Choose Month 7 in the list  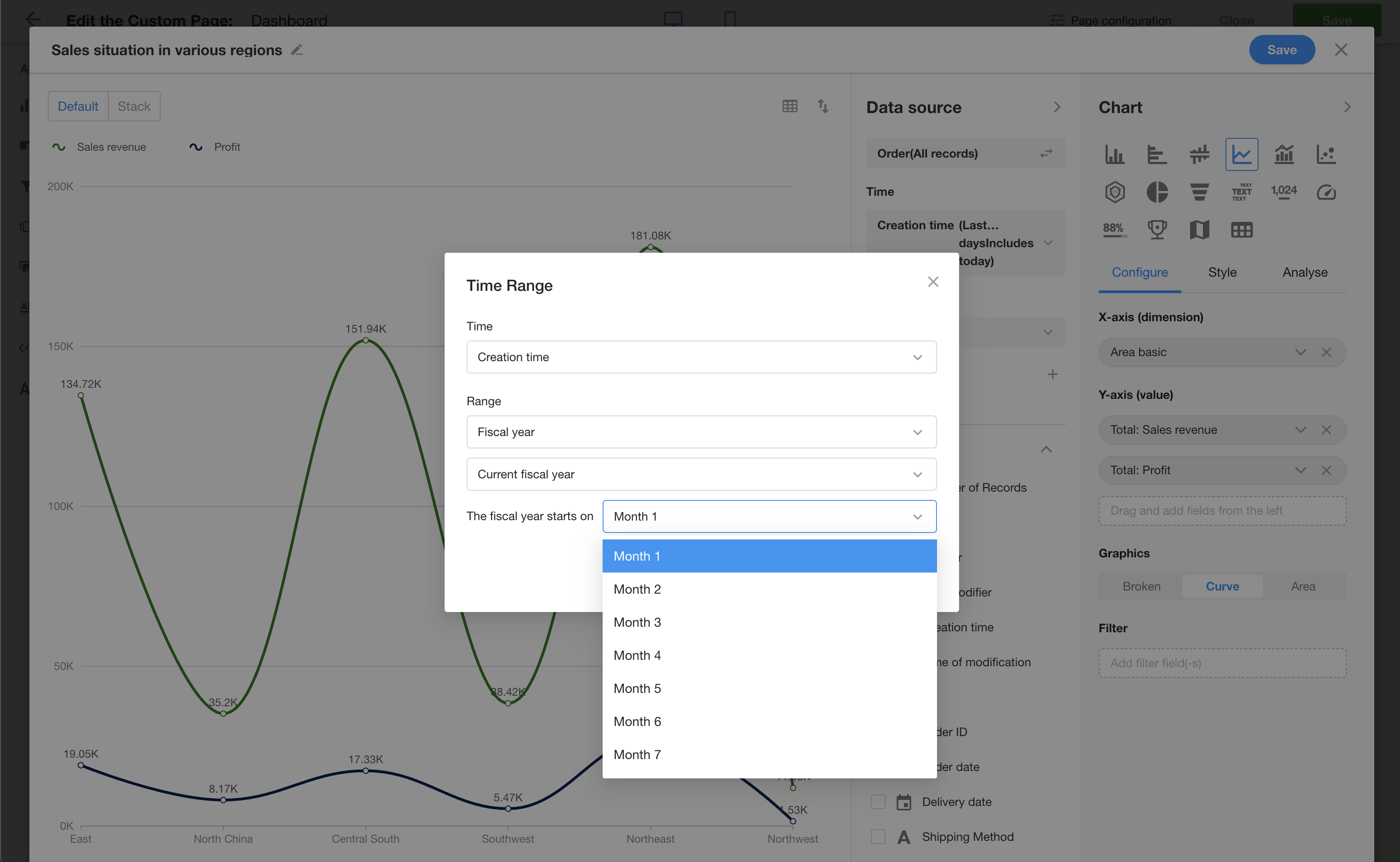click(x=769, y=754)
